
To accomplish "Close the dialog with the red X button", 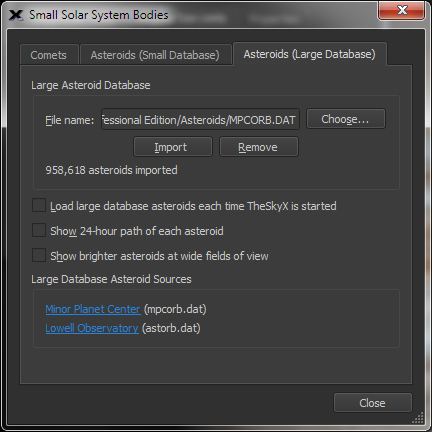I will pyautogui.click(x=402, y=10).
